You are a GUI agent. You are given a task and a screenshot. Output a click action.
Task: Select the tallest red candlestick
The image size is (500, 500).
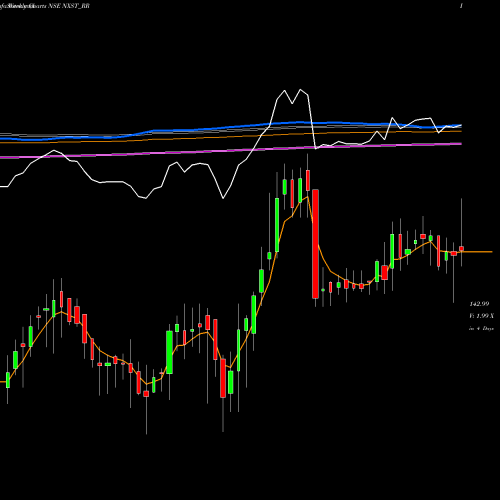(x=315, y=244)
